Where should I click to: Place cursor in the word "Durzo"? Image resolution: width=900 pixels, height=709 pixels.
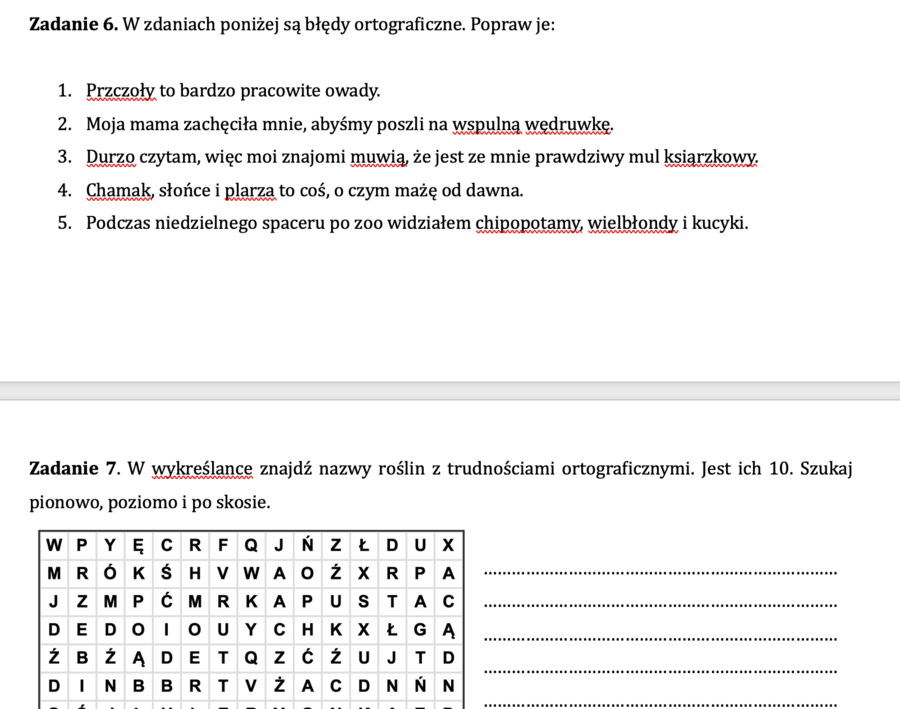[110, 157]
